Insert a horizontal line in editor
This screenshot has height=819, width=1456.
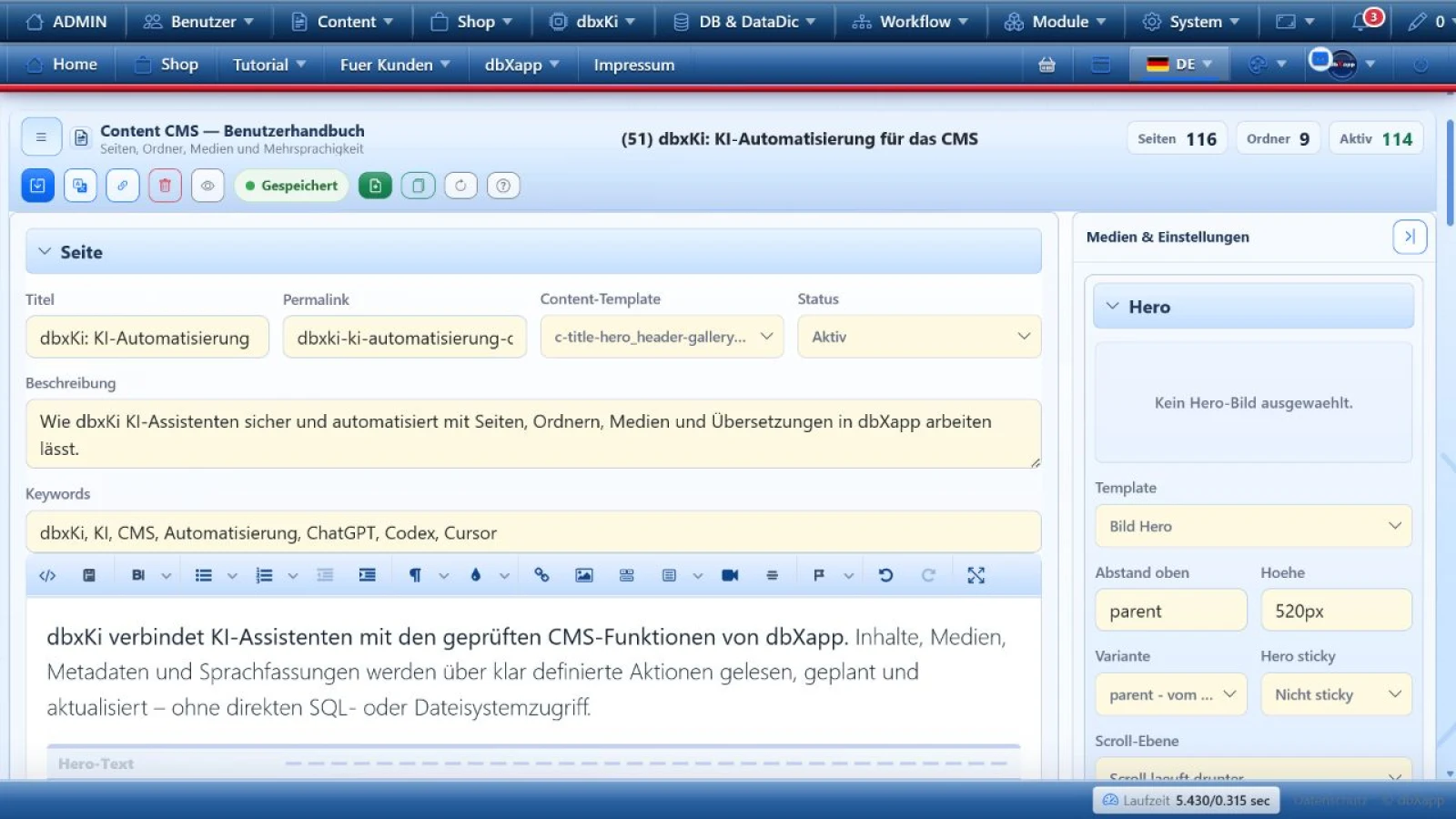772,575
